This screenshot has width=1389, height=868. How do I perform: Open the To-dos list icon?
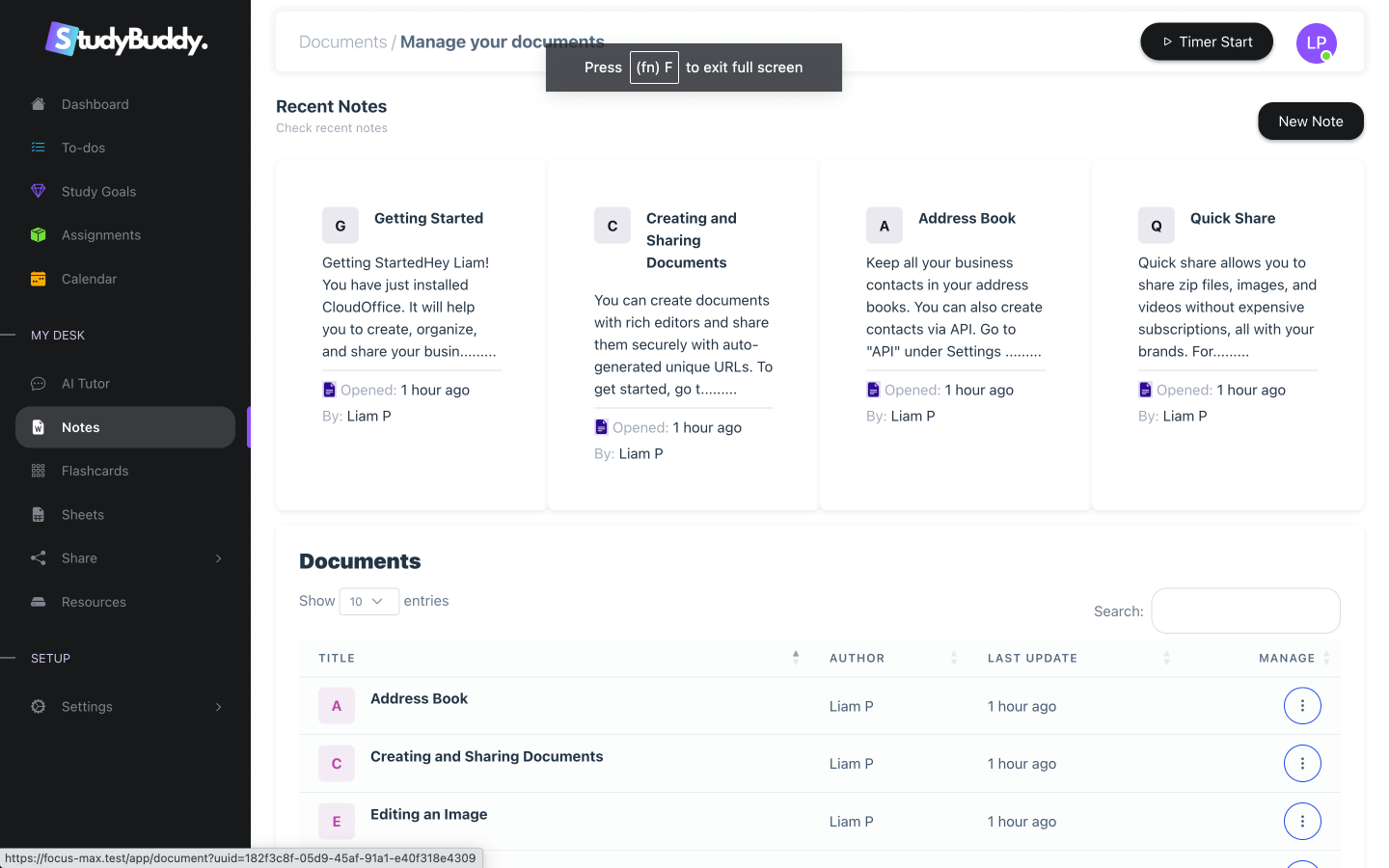tap(39, 148)
